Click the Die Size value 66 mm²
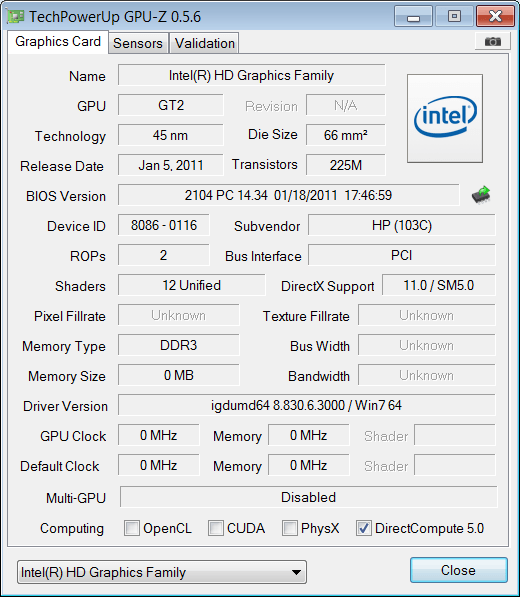The image size is (520, 597). pos(346,135)
